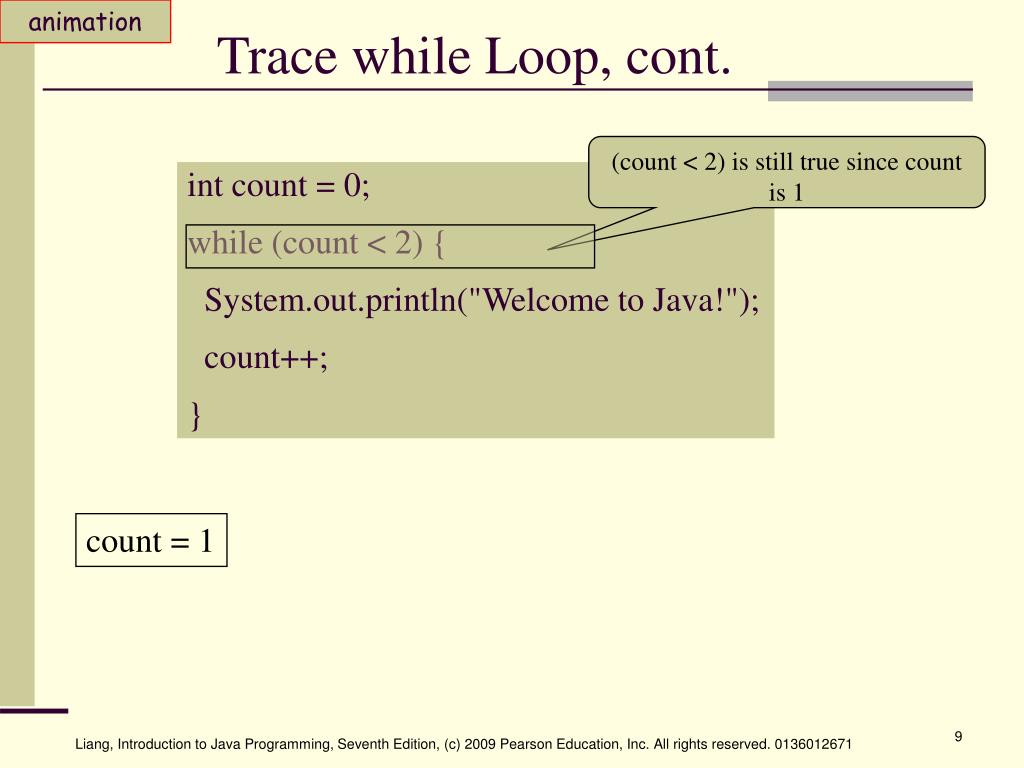
Task: Click the System.out.println "Welcome to Java!" line
Action: click(481, 301)
